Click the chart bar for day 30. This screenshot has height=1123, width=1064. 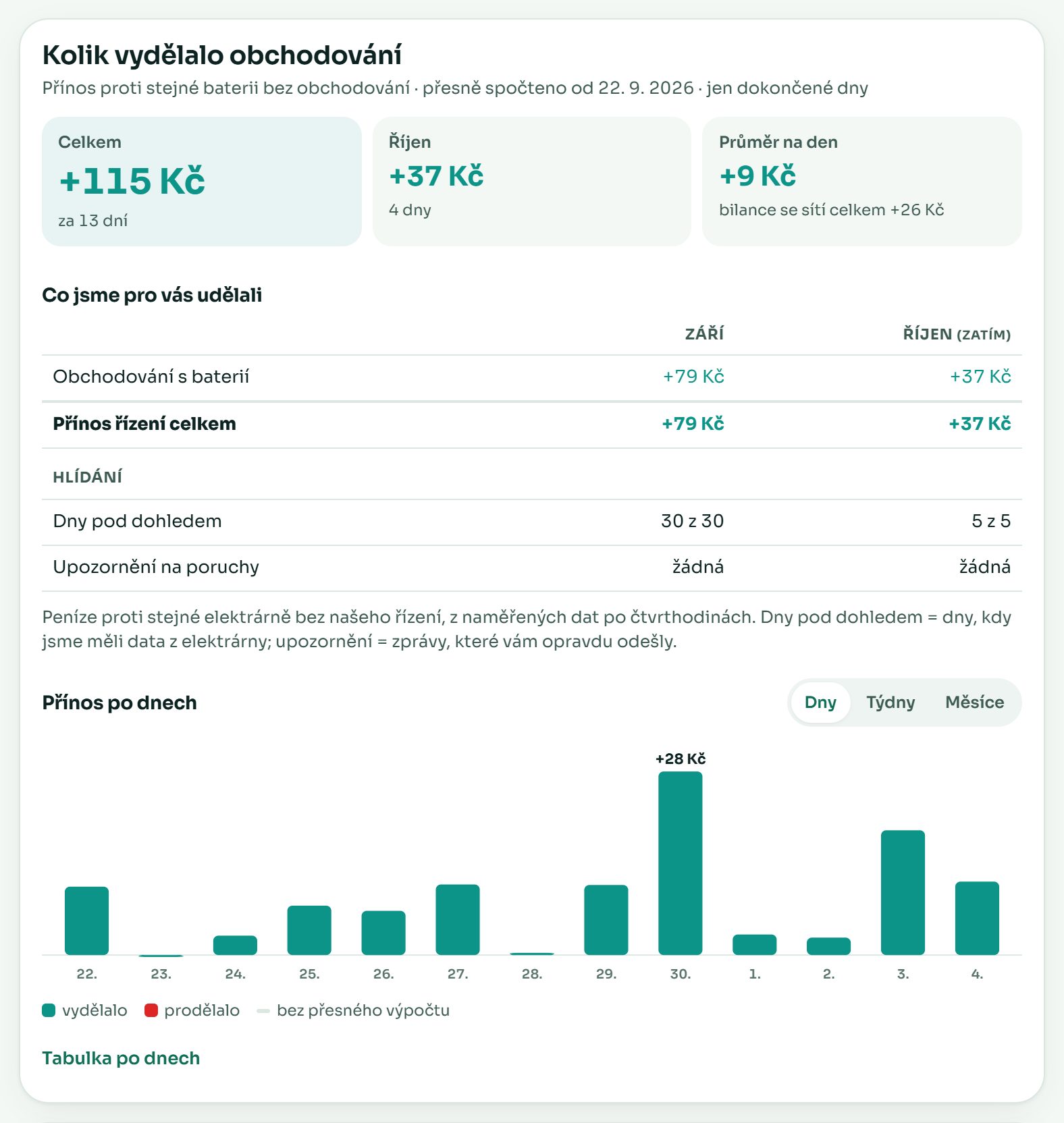681,863
